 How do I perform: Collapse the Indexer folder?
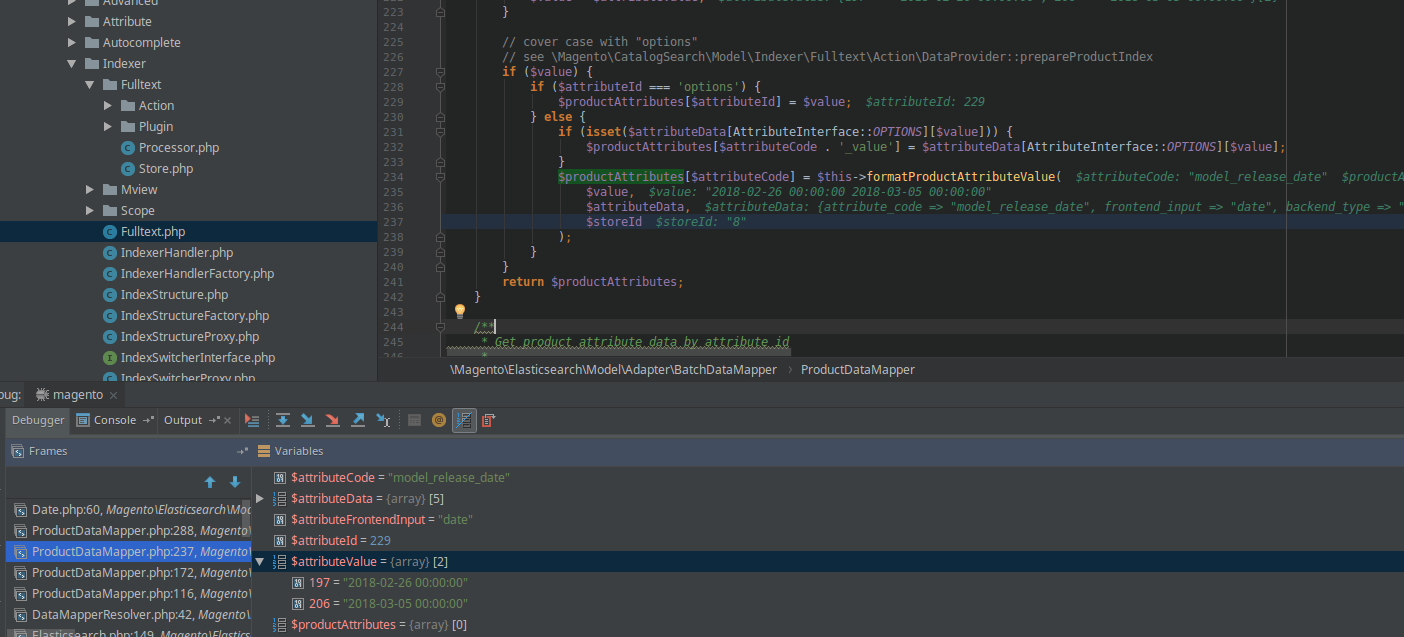coord(72,64)
